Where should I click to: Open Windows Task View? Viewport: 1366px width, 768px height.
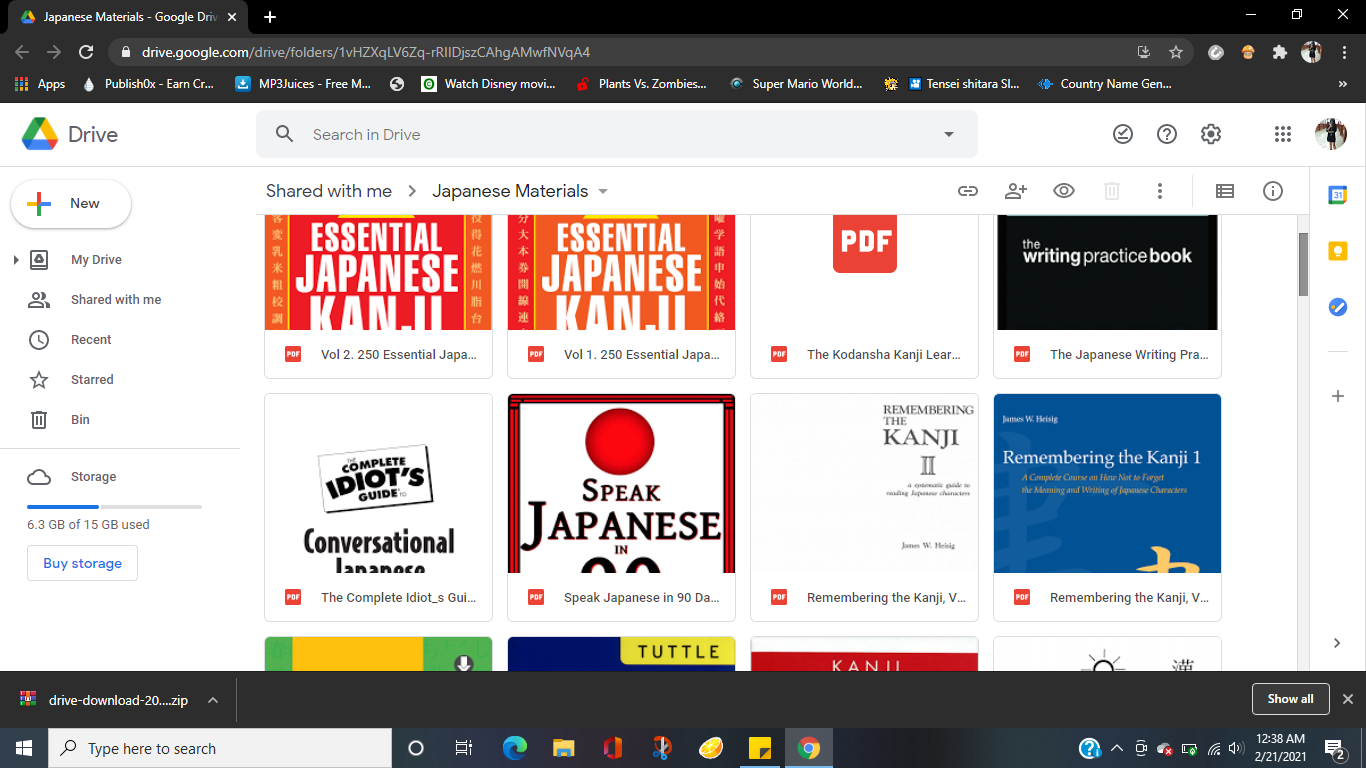click(x=464, y=748)
